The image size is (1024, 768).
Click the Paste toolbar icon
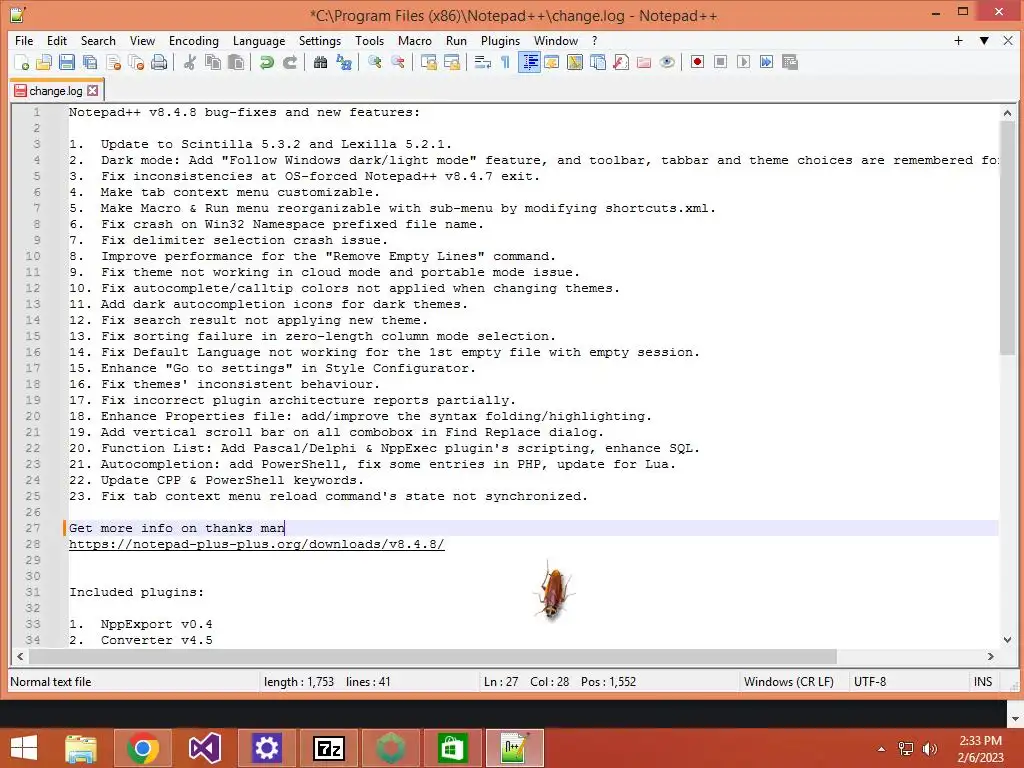click(236, 62)
